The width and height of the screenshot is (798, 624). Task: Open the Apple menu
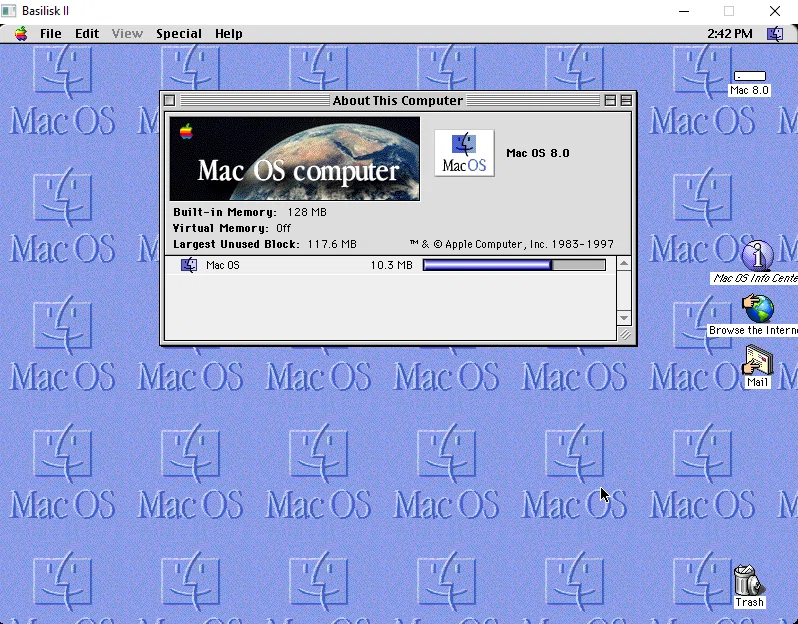pos(21,34)
